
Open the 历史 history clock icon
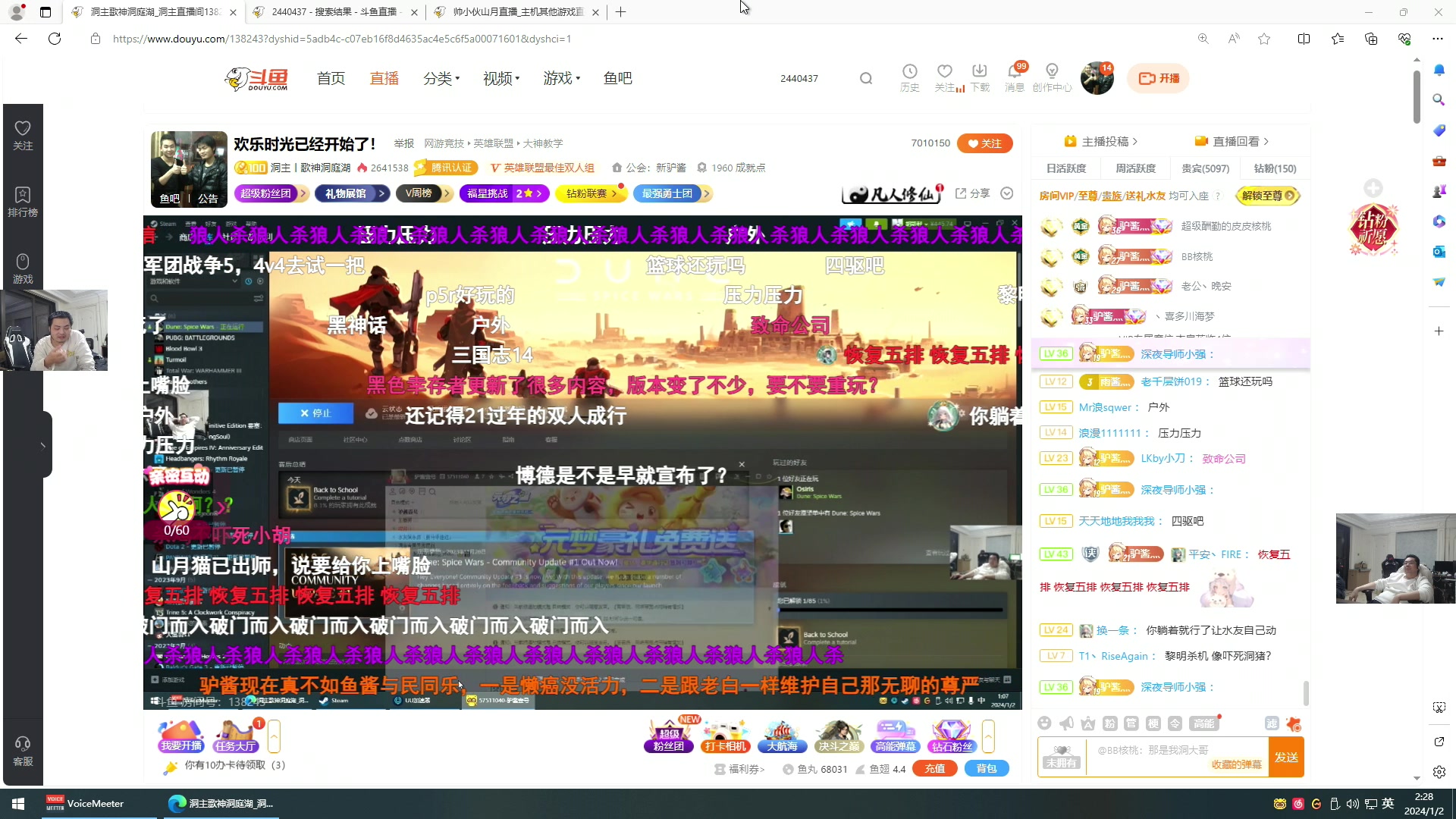[x=909, y=78]
